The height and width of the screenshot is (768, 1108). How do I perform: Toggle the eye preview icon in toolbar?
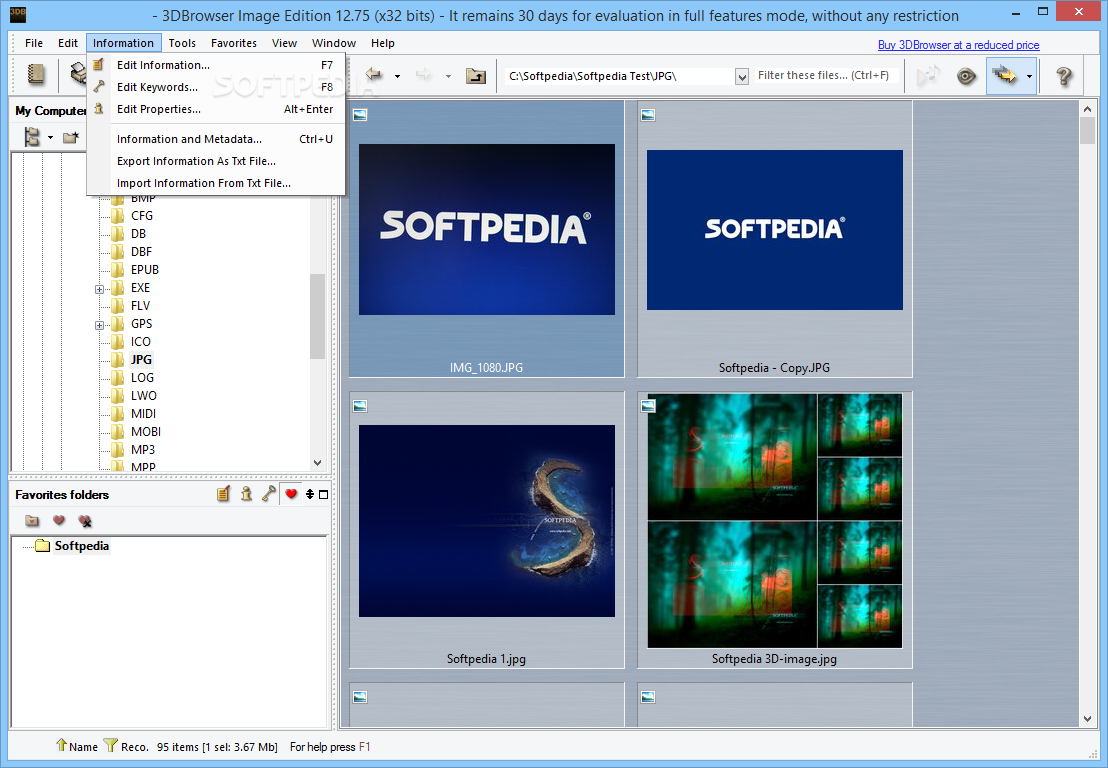[x=966, y=76]
